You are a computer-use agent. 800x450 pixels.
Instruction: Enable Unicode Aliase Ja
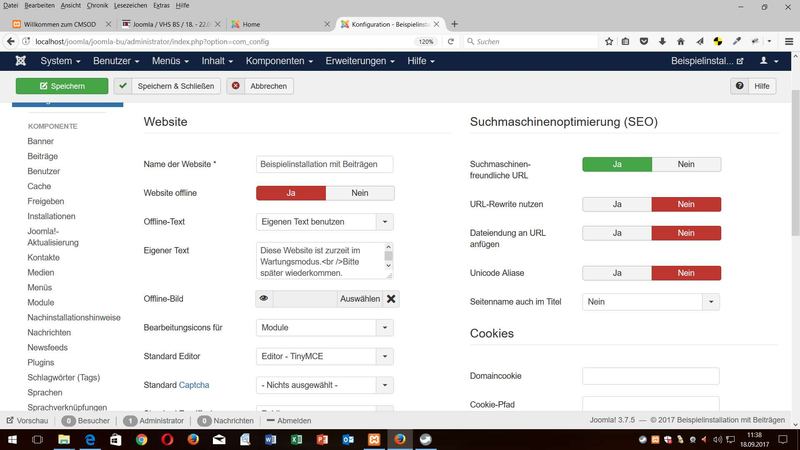pos(617,273)
